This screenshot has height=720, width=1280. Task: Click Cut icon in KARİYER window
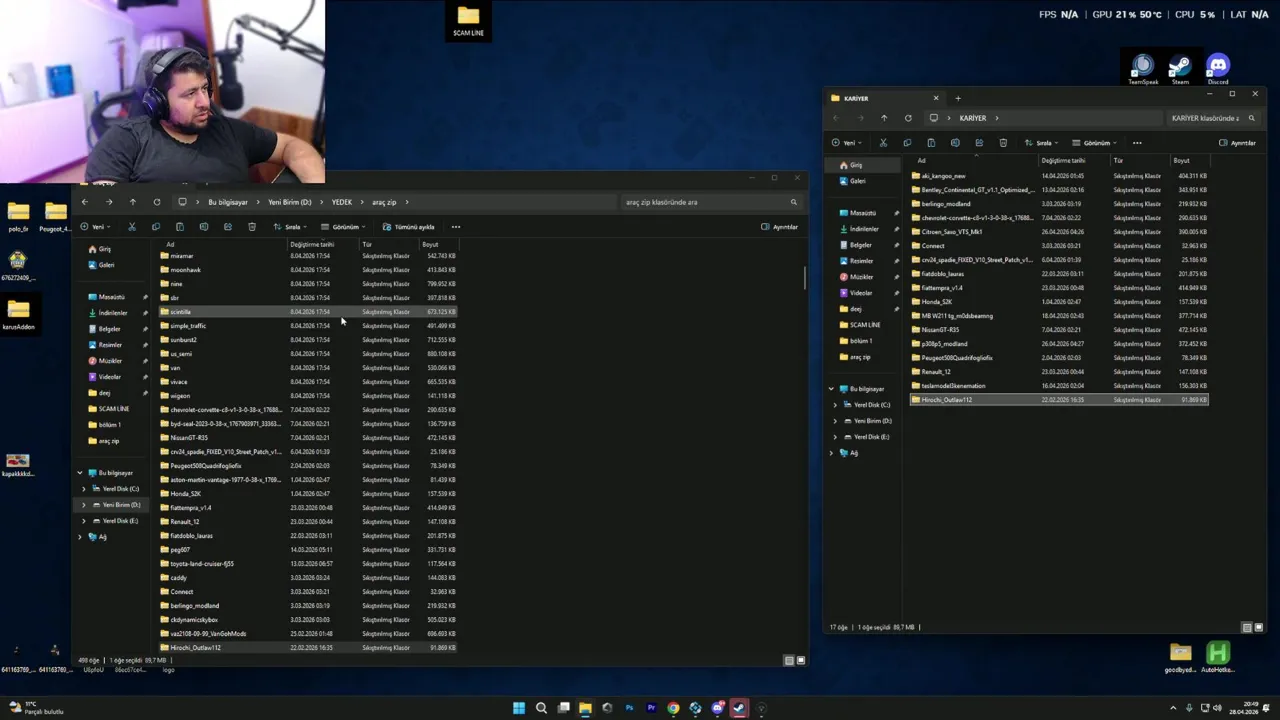(883, 143)
